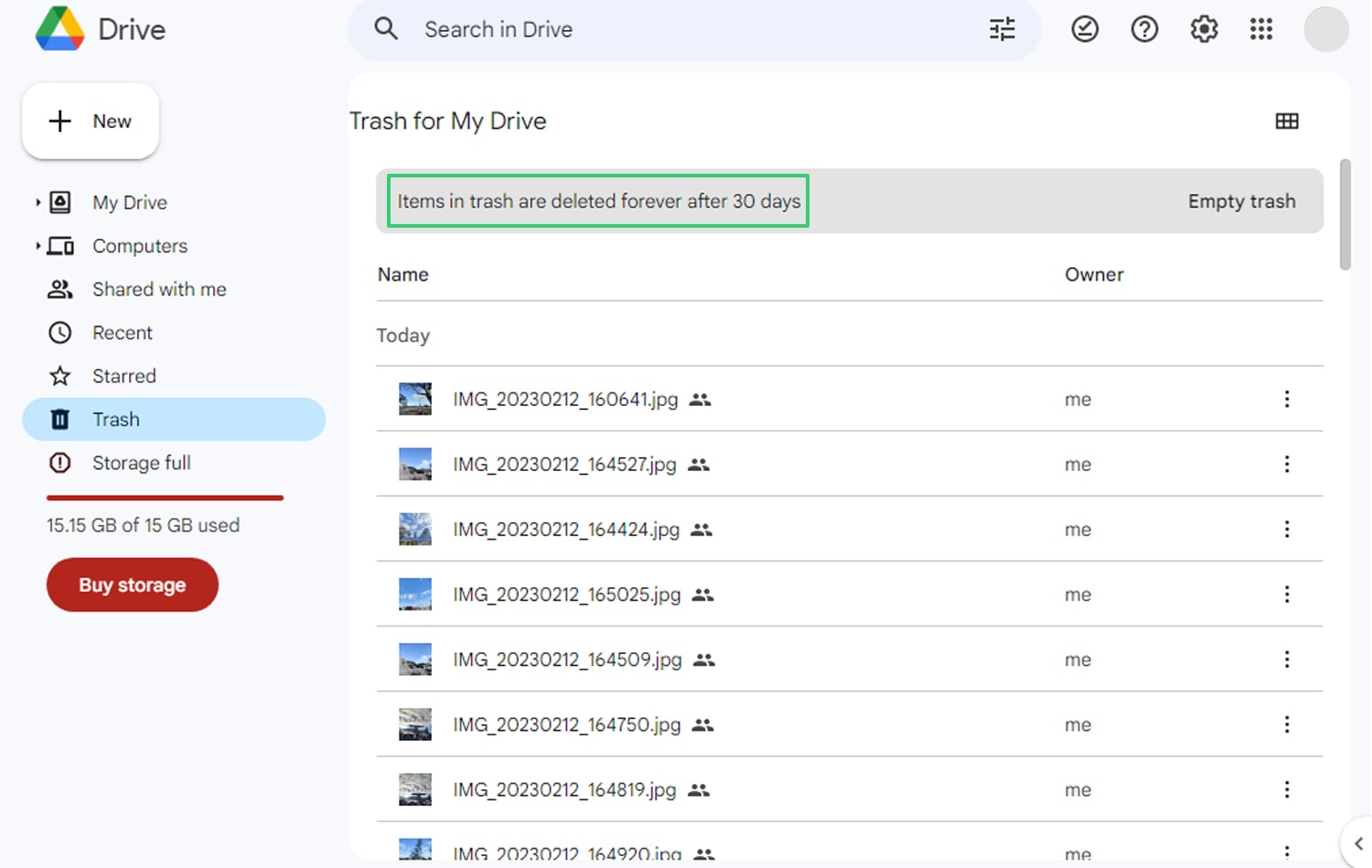Click the Empty trash button

pos(1241,201)
